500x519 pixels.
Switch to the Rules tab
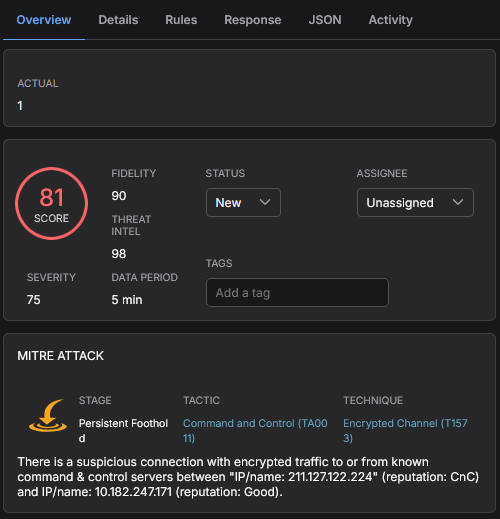click(181, 20)
